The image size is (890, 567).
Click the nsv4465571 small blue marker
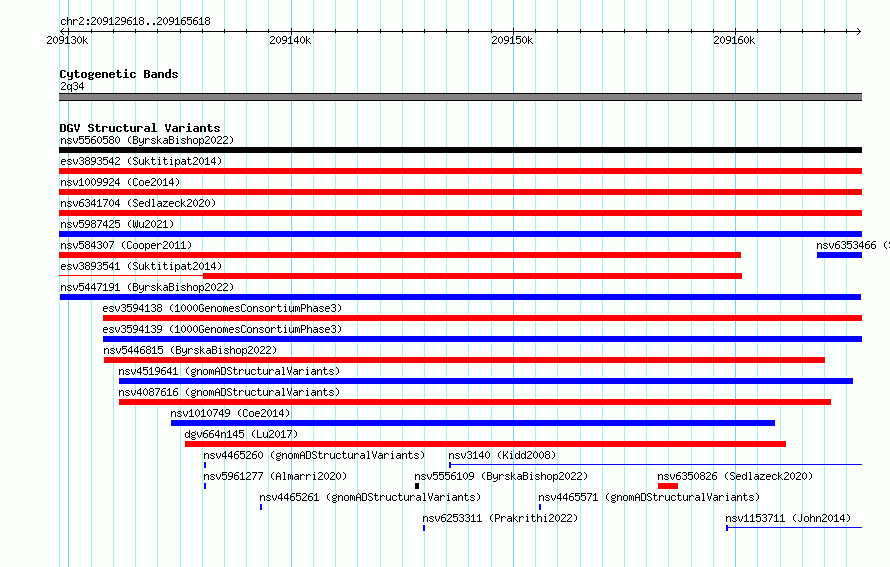tap(540, 507)
